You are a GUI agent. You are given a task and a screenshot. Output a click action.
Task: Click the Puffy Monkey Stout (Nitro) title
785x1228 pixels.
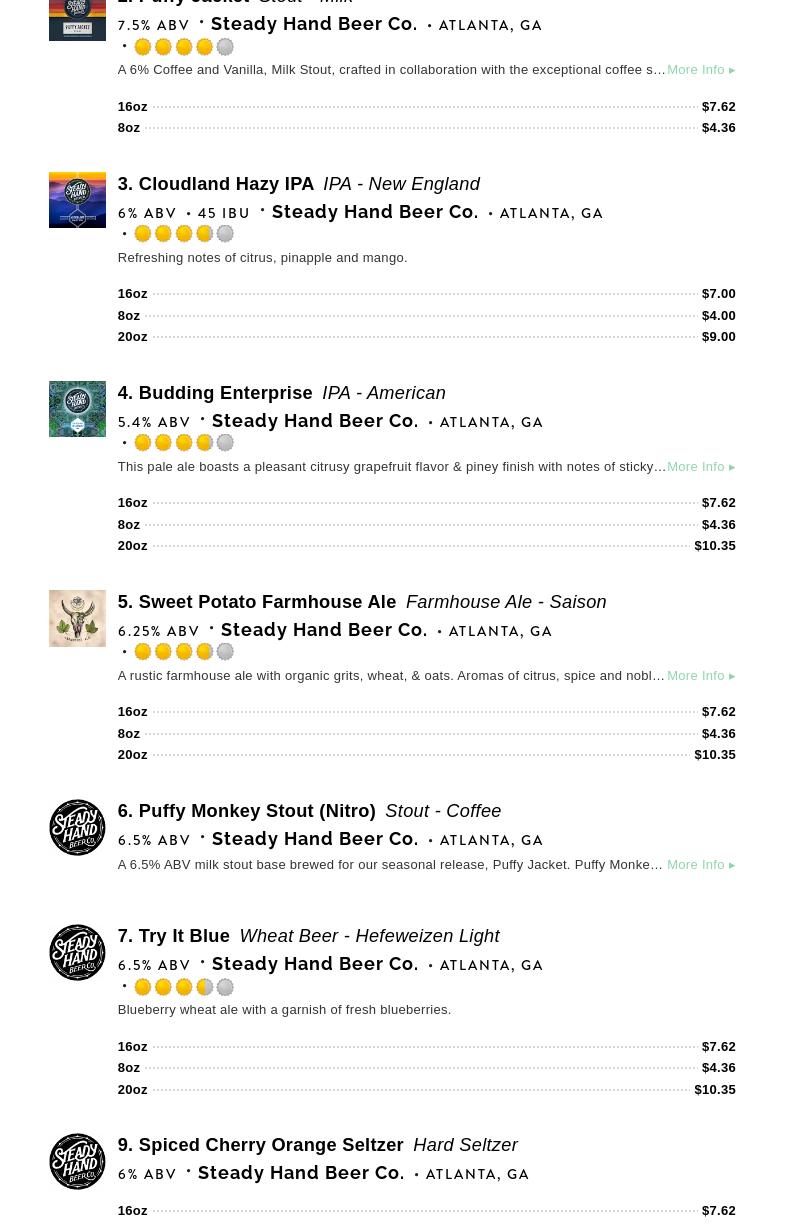[x=256, y=811]
